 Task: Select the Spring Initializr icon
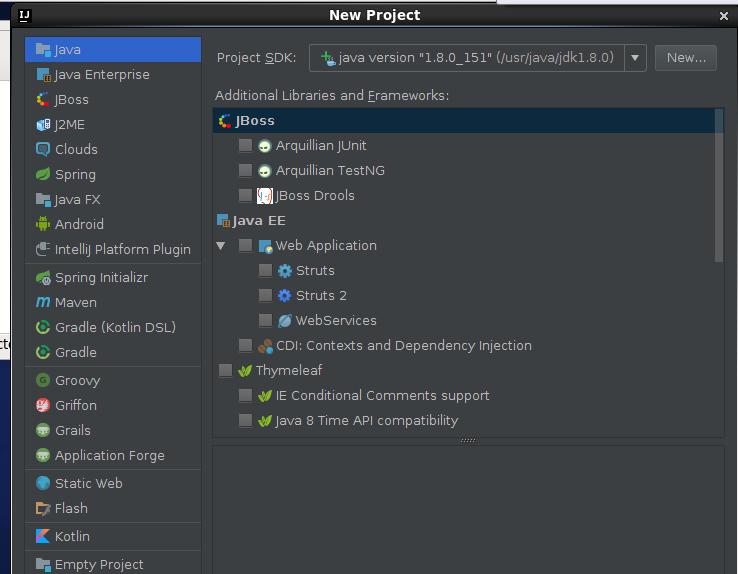point(43,278)
